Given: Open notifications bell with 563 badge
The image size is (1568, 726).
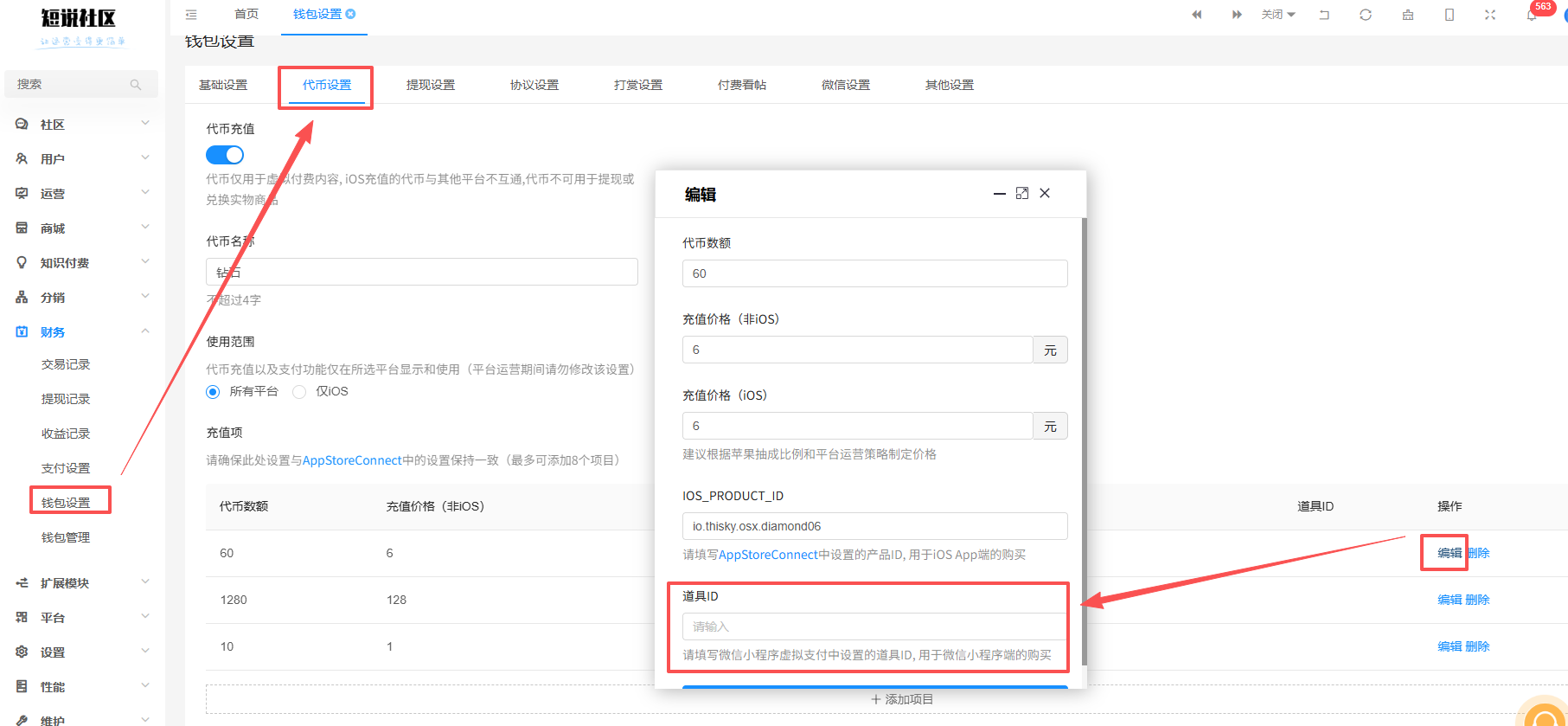Looking at the screenshot, I should (x=1532, y=15).
